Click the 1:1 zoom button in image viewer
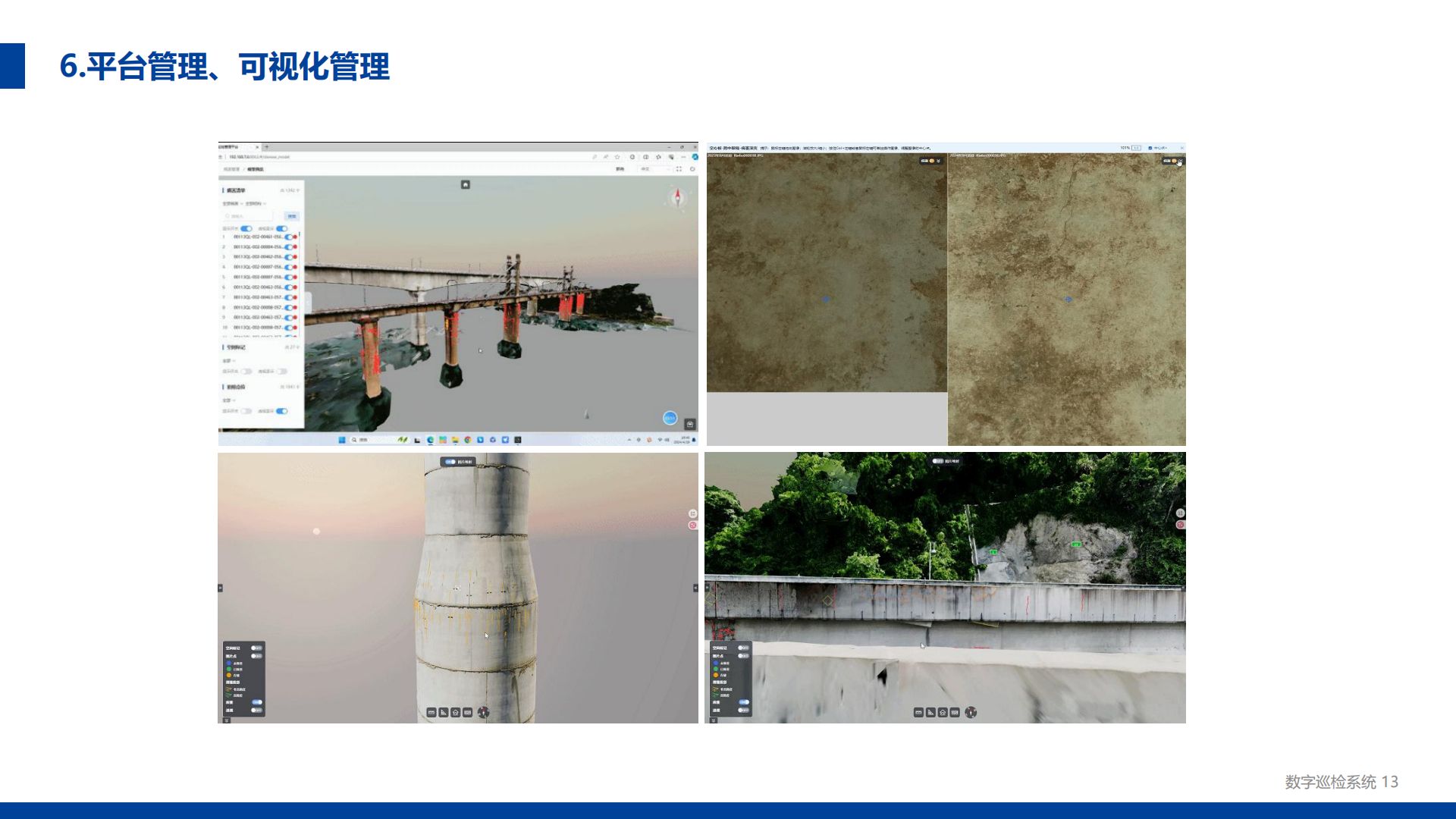The height and width of the screenshot is (819, 1456). [1136, 148]
